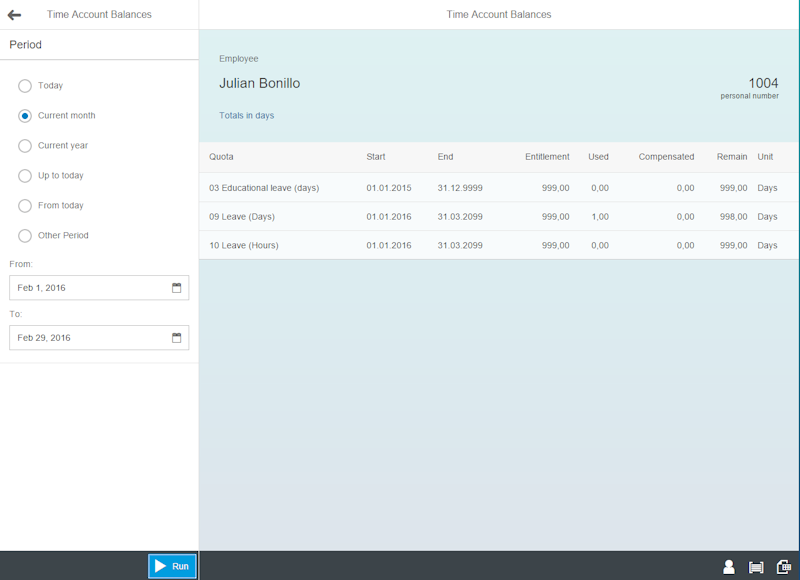Open the Totals in days link
The width and height of the screenshot is (800, 580).
coord(246,115)
